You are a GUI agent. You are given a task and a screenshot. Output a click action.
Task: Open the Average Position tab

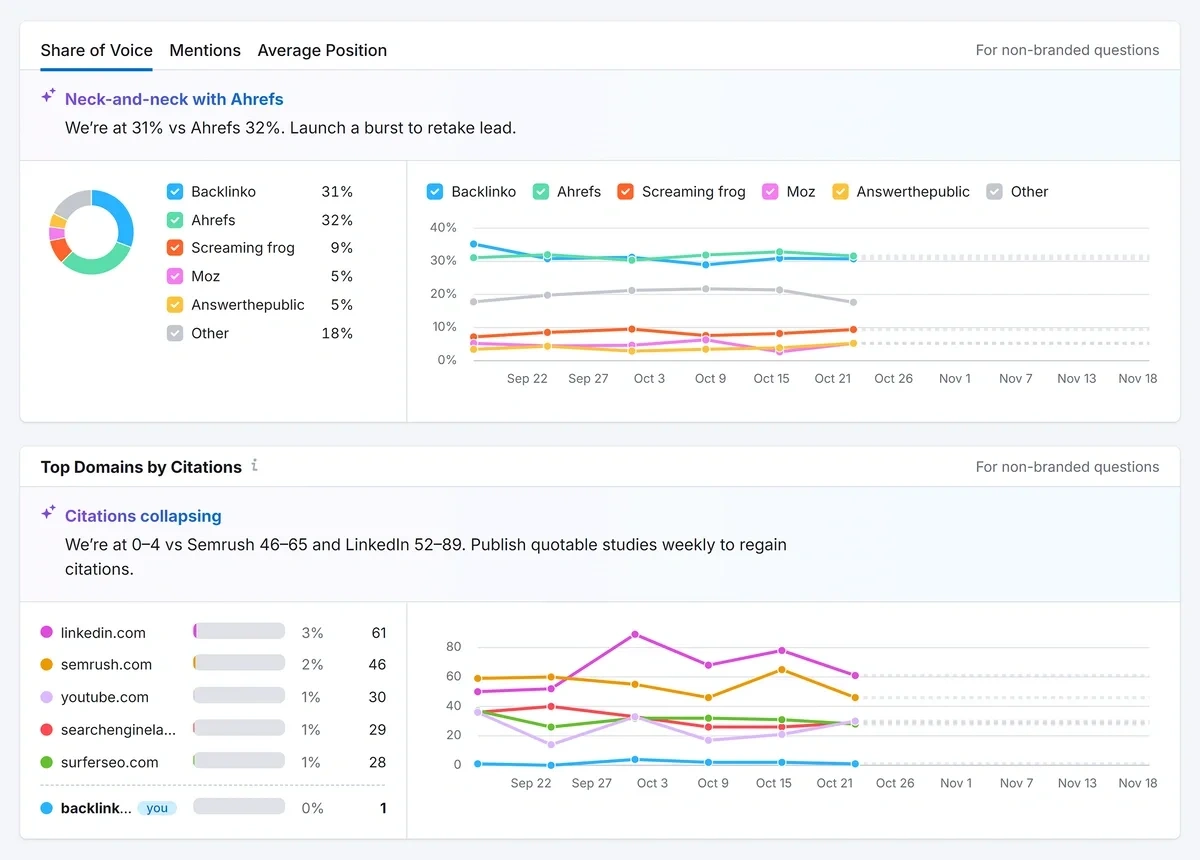tap(322, 50)
